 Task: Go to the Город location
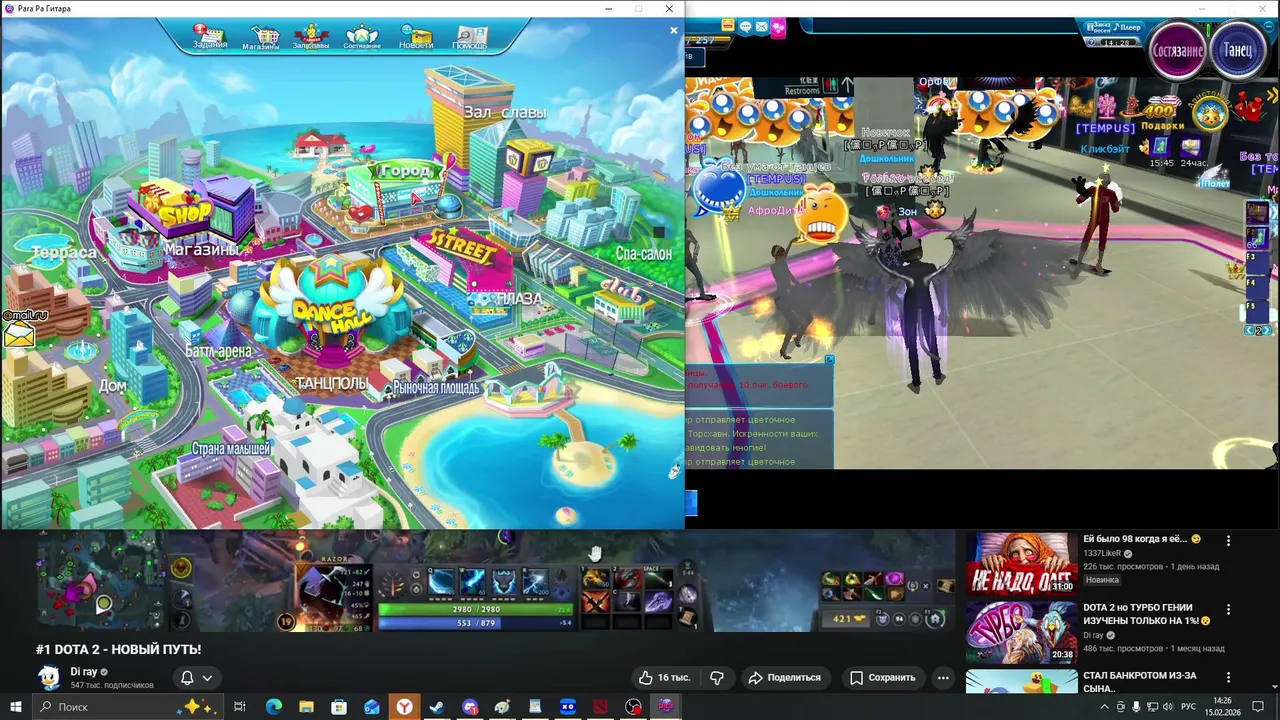click(x=405, y=171)
